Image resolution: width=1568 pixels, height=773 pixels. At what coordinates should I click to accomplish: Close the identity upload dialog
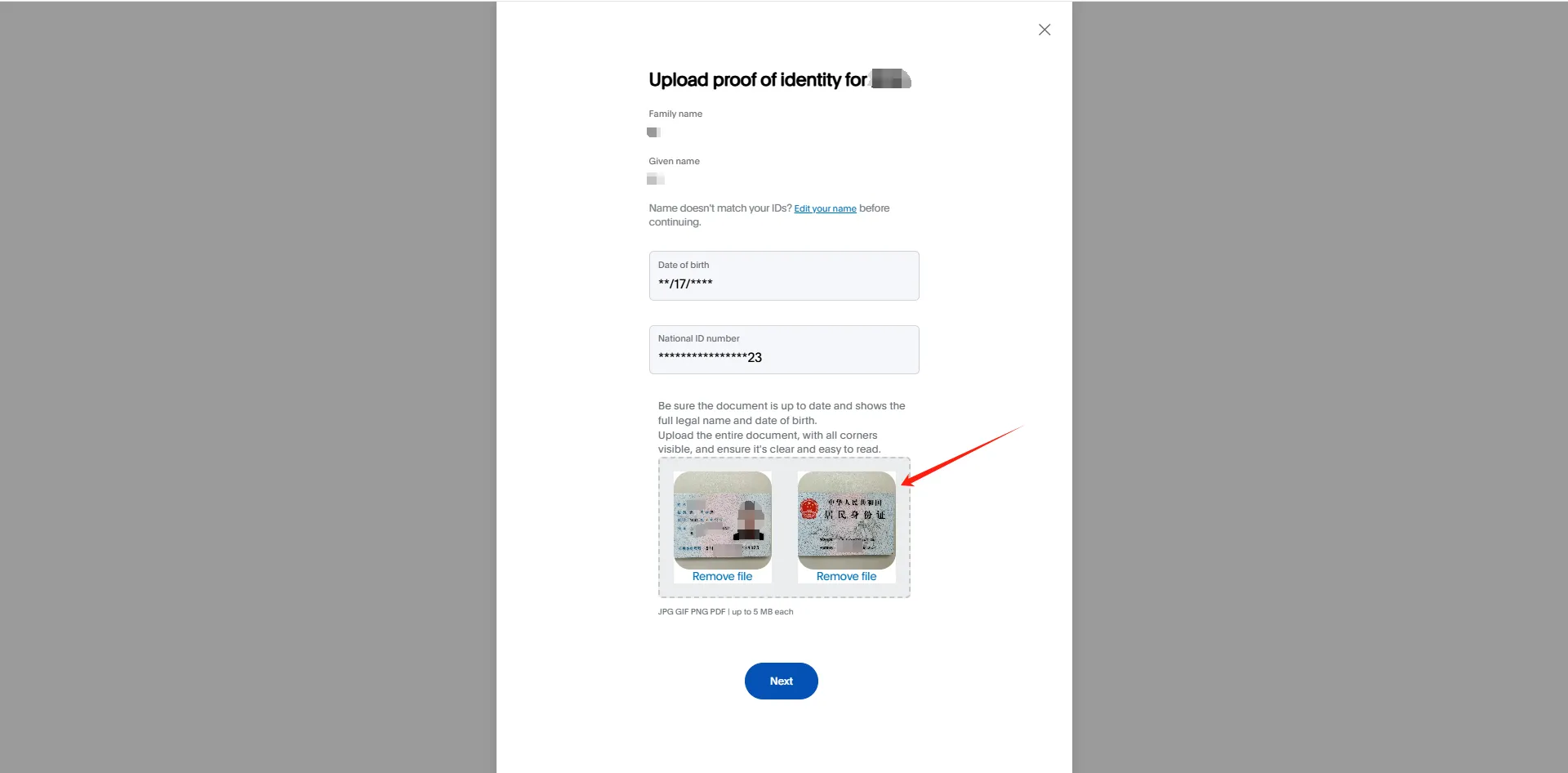click(1044, 29)
